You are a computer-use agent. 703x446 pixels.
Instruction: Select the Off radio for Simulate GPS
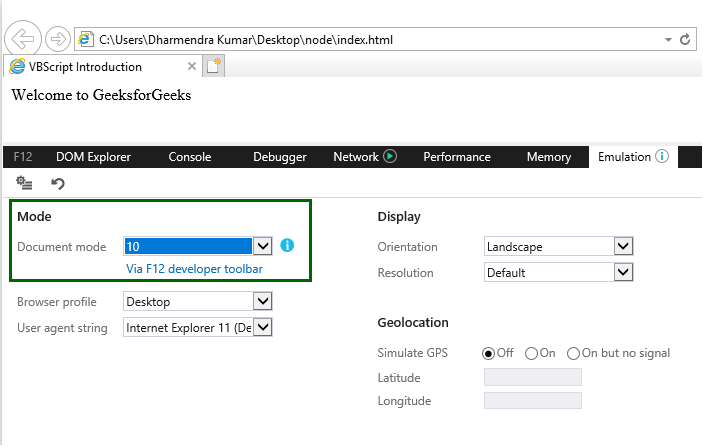(x=489, y=353)
